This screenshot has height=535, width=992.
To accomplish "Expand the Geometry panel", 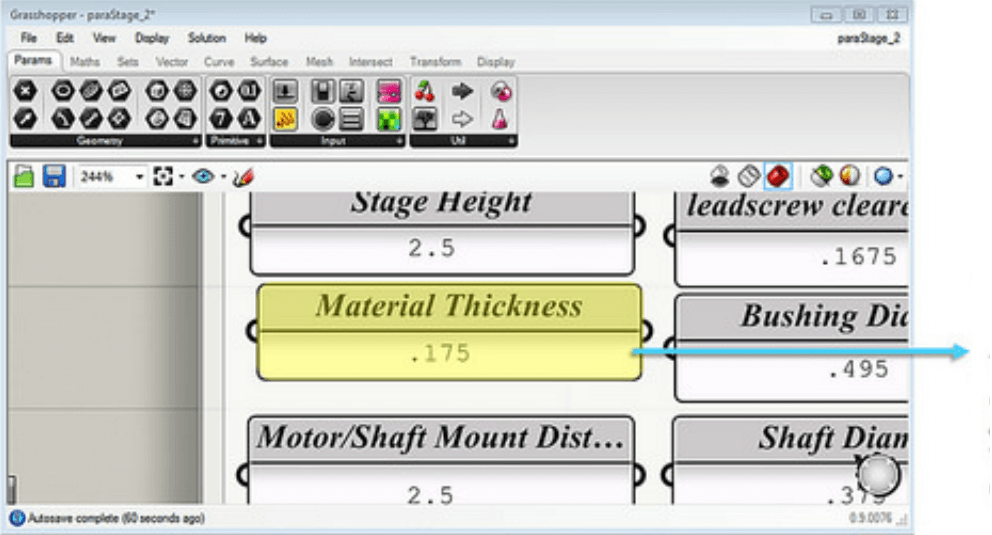I will pos(195,141).
